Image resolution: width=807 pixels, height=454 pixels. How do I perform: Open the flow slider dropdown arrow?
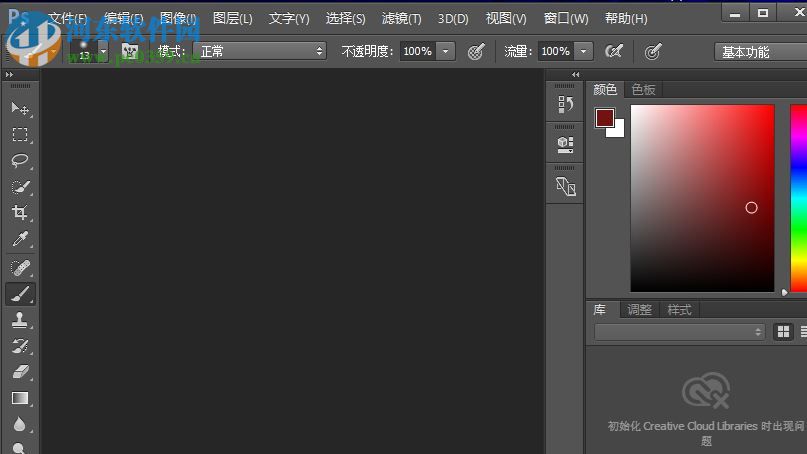tap(584, 51)
